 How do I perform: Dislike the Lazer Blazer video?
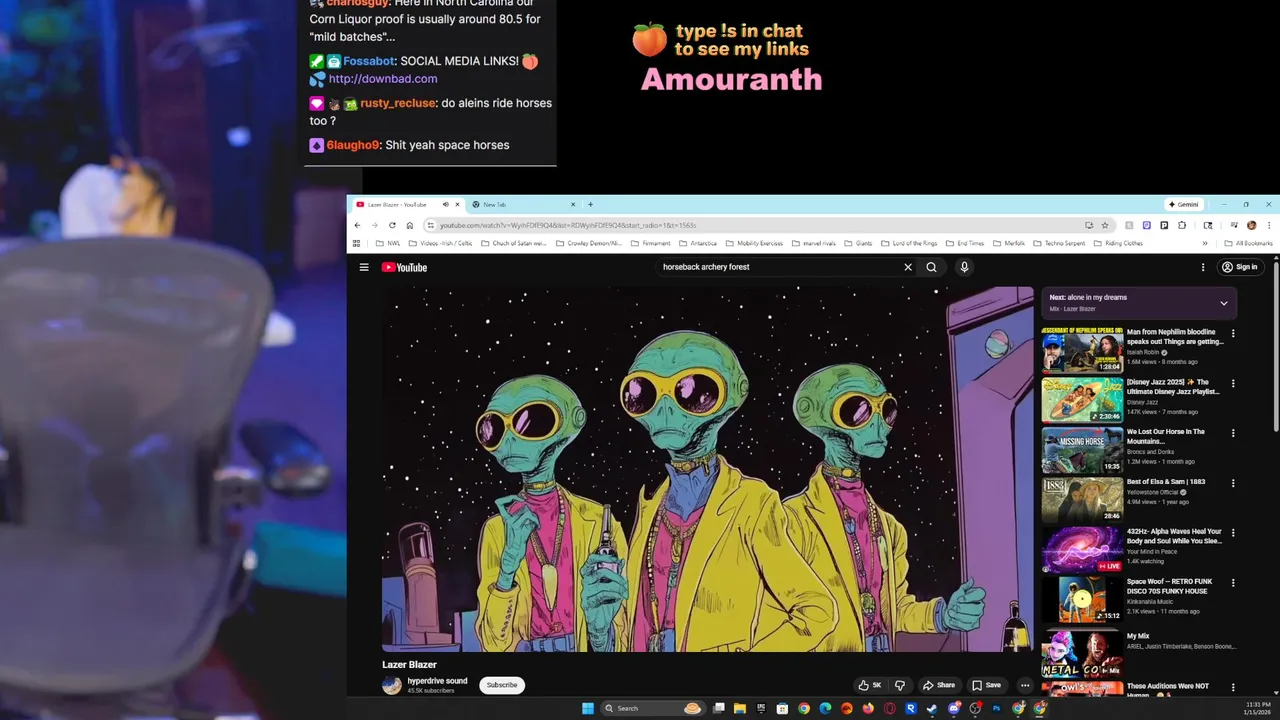click(x=899, y=685)
